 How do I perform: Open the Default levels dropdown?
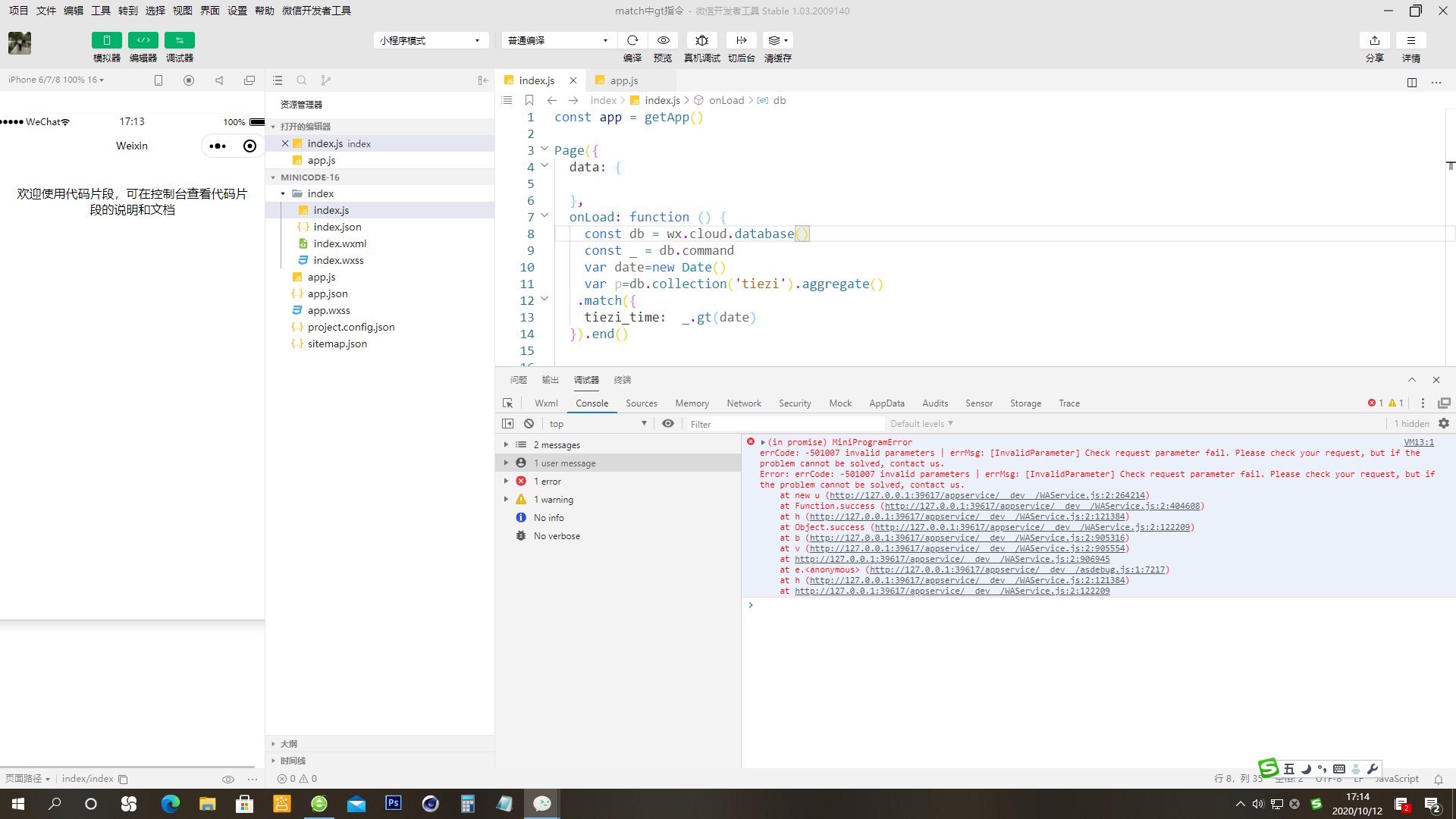[x=921, y=424]
